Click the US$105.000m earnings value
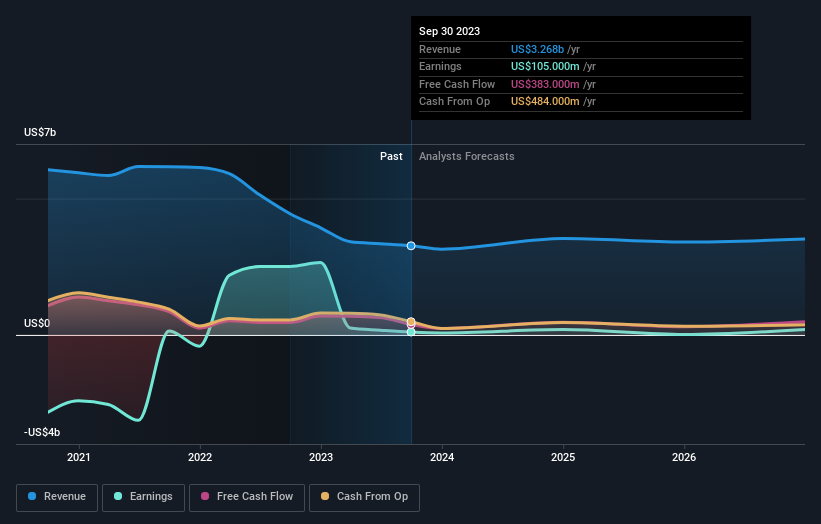This screenshot has height=524, width=821. (545, 66)
